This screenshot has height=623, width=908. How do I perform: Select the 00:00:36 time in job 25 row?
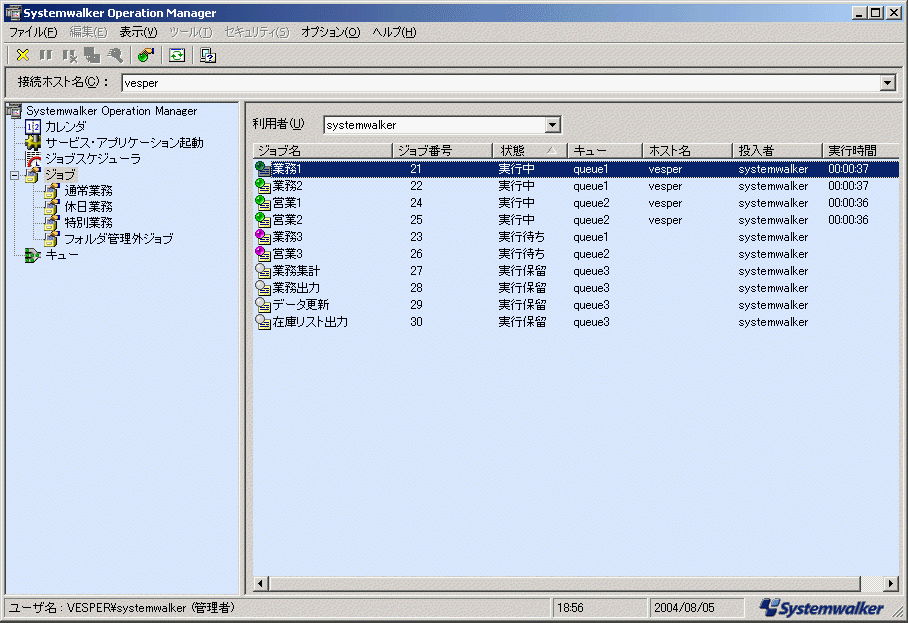click(848, 220)
